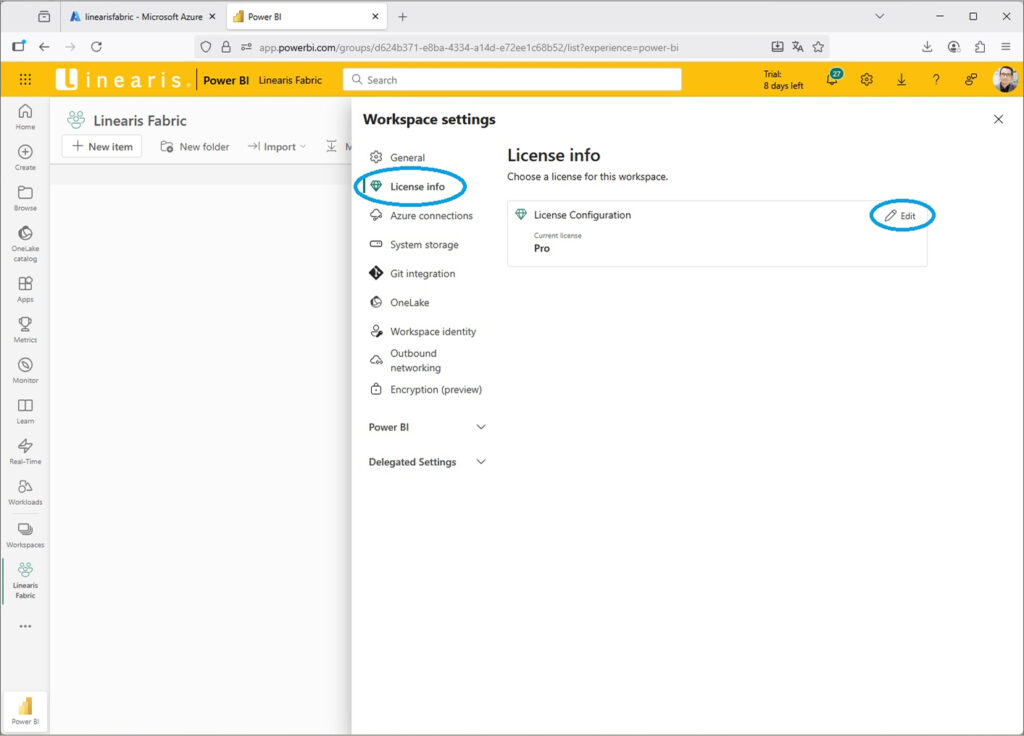The width and height of the screenshot is (1024, 736).
Task: Click the Trial 8 days left indicator
Action: (783, 80)
